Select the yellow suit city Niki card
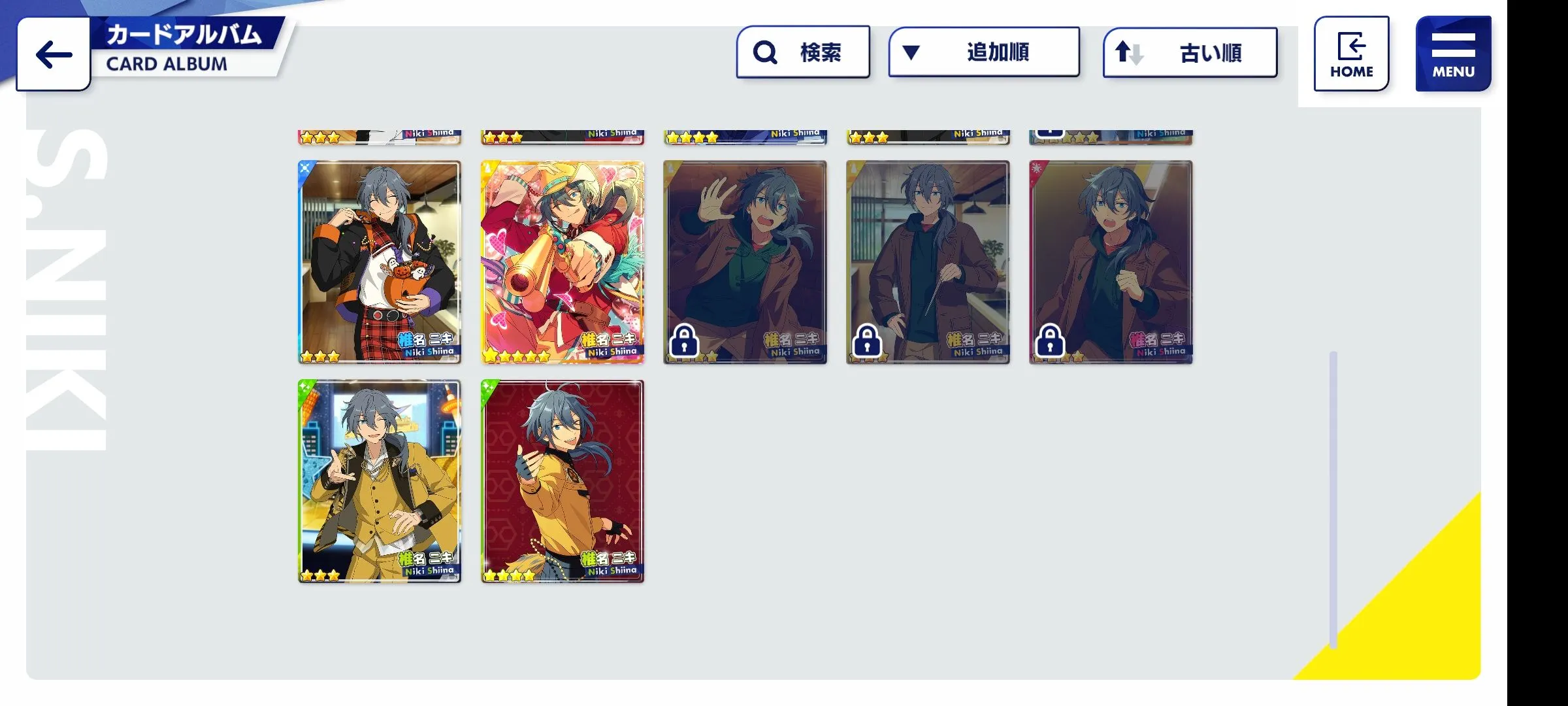The width and height of the screenshot is (1568, 706). (x=380, y=481)
